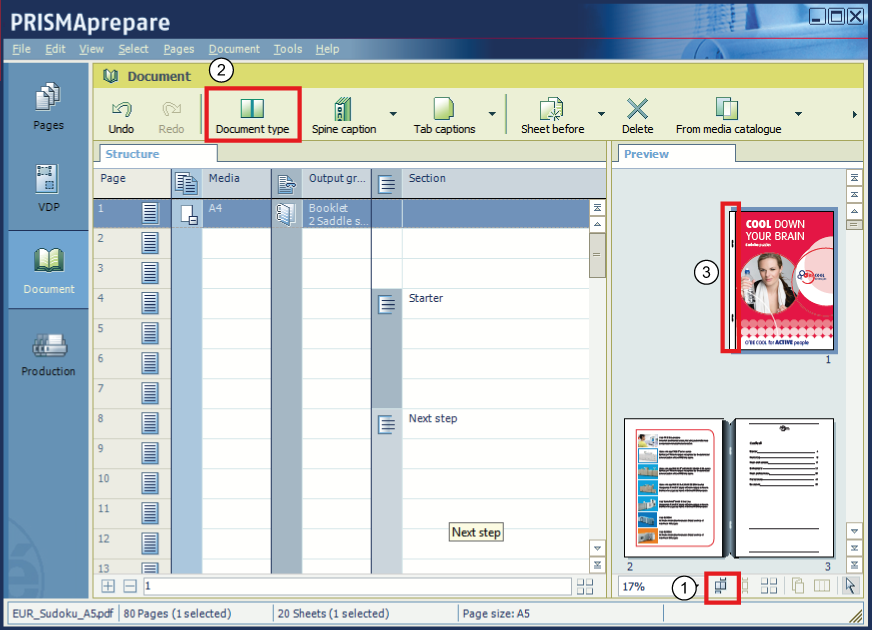Screen dimensions: 872x630
Task: Click the Spine caption icon
Action: pyautogui.click(x=343, y=108)
